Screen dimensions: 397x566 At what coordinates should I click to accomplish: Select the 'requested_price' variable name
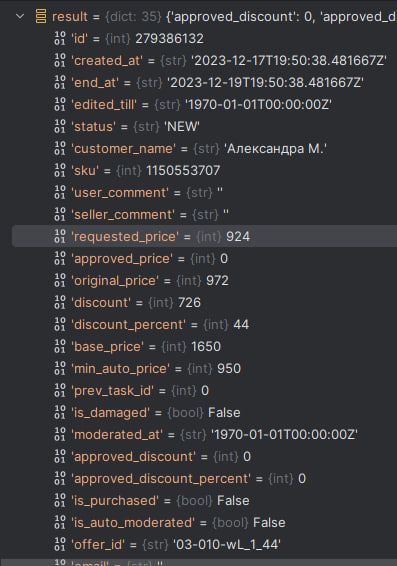coord(125,237)
